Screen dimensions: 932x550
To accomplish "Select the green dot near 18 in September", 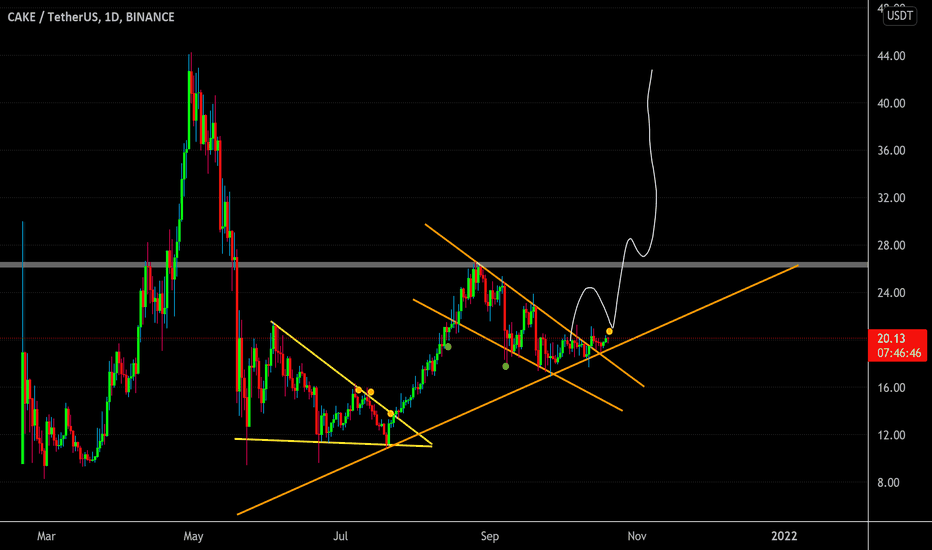I will (x=505, y=366).
